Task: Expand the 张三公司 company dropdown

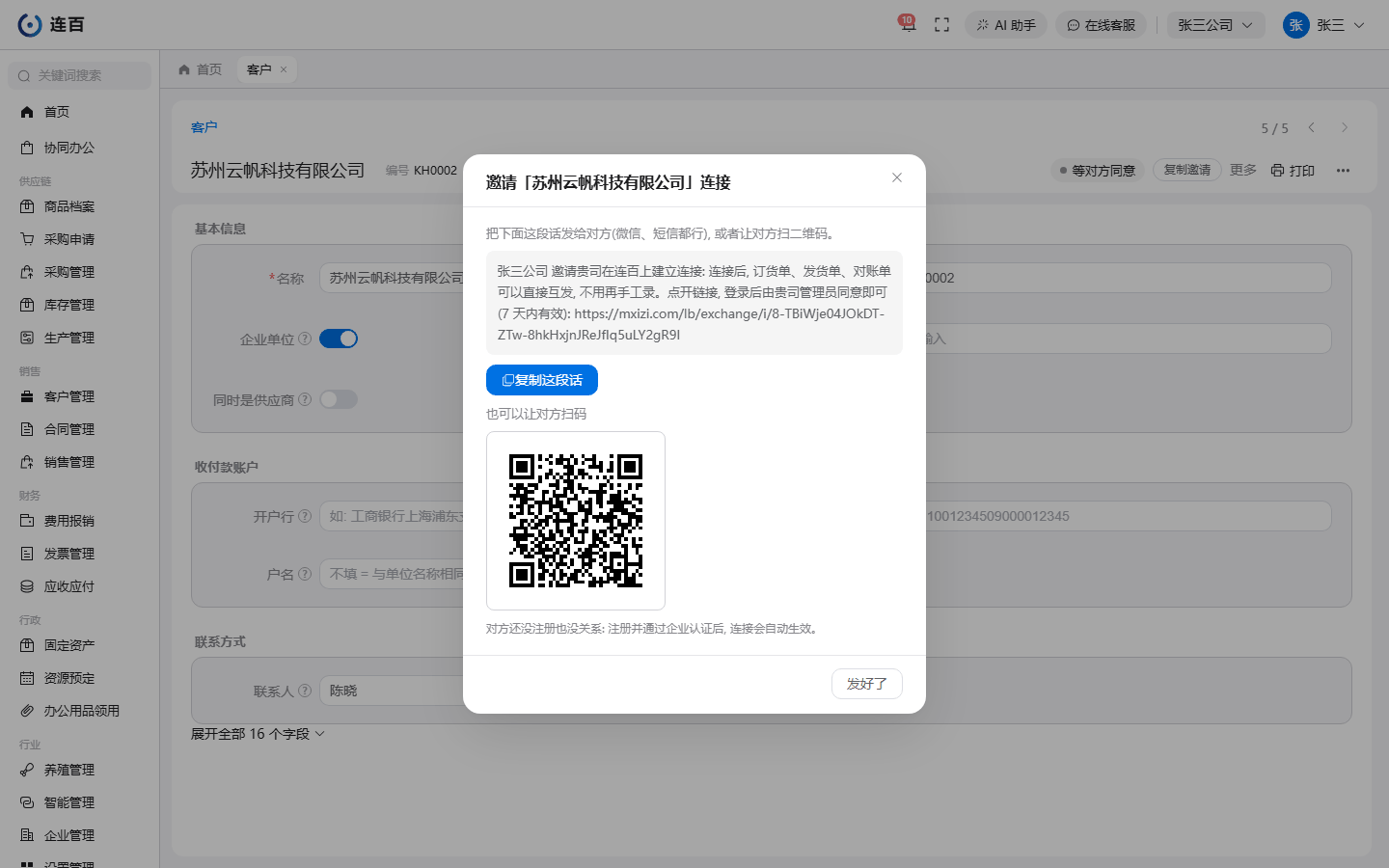Action: (x=1215, y=25)
